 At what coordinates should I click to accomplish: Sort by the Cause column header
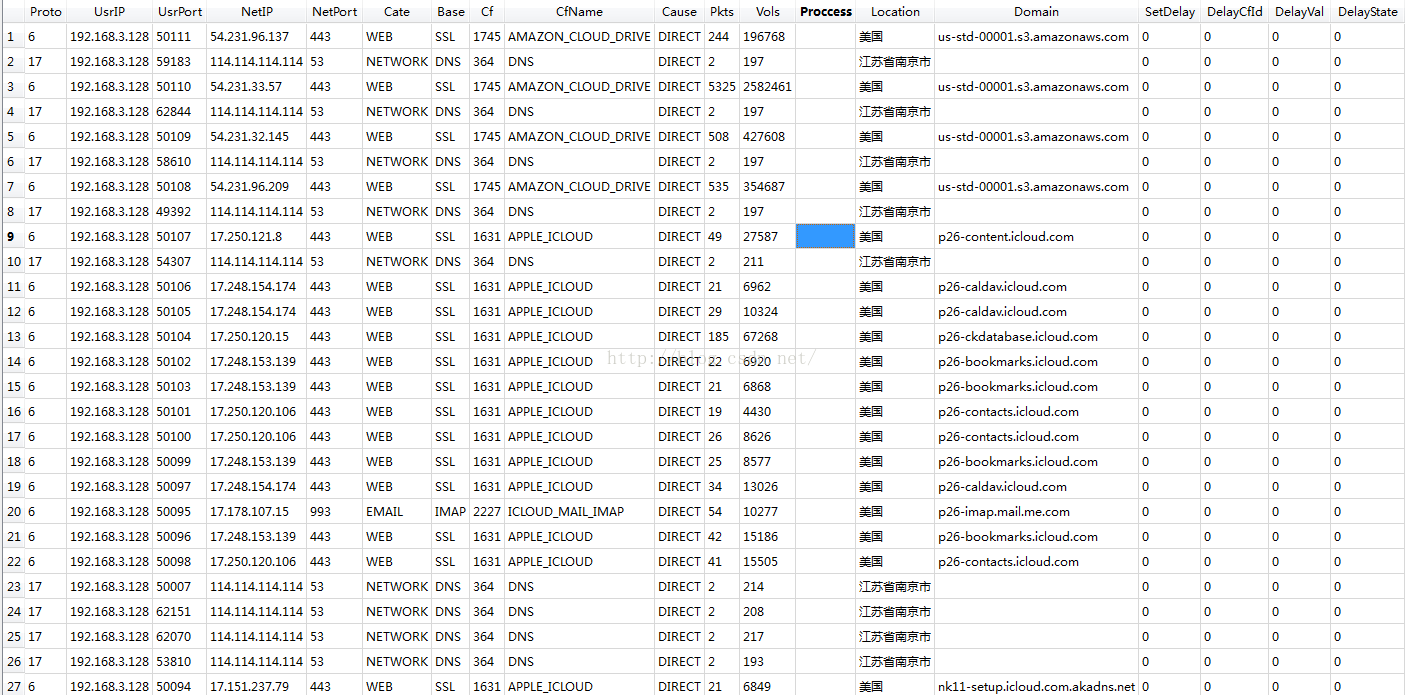click(679, 12)
